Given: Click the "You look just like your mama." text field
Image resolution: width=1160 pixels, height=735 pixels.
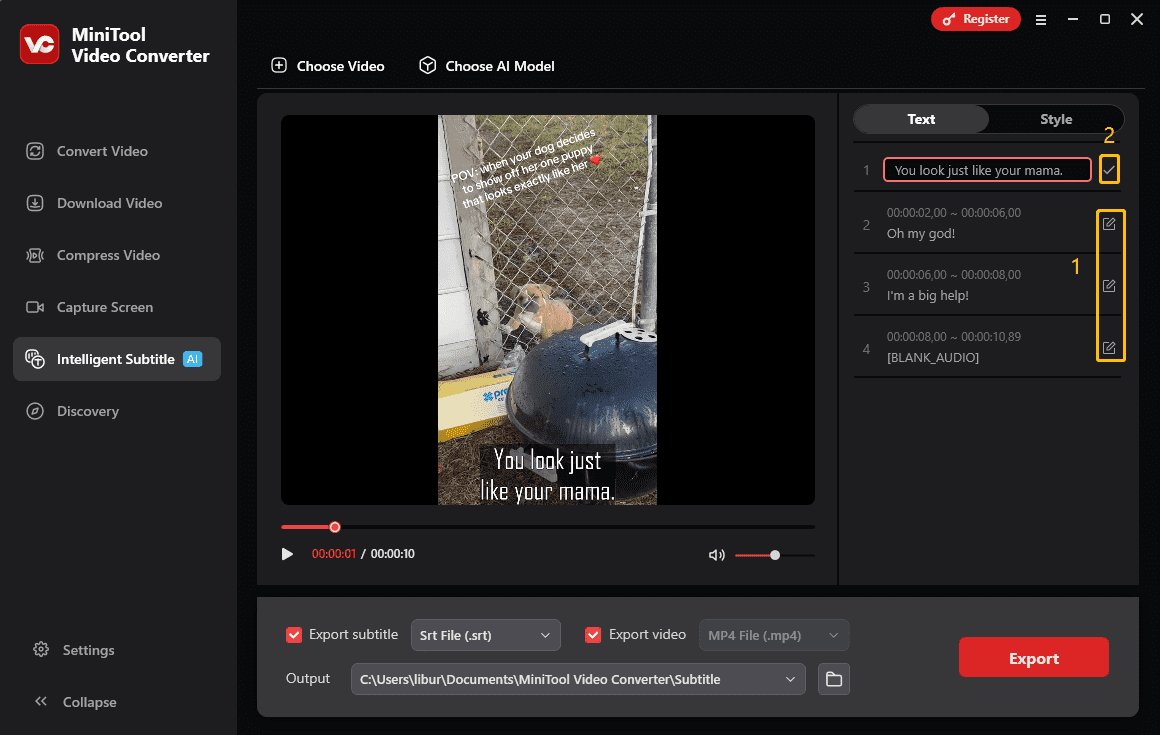Looking at the screenshot, I should pyautogui.click(x=986, y=170).
